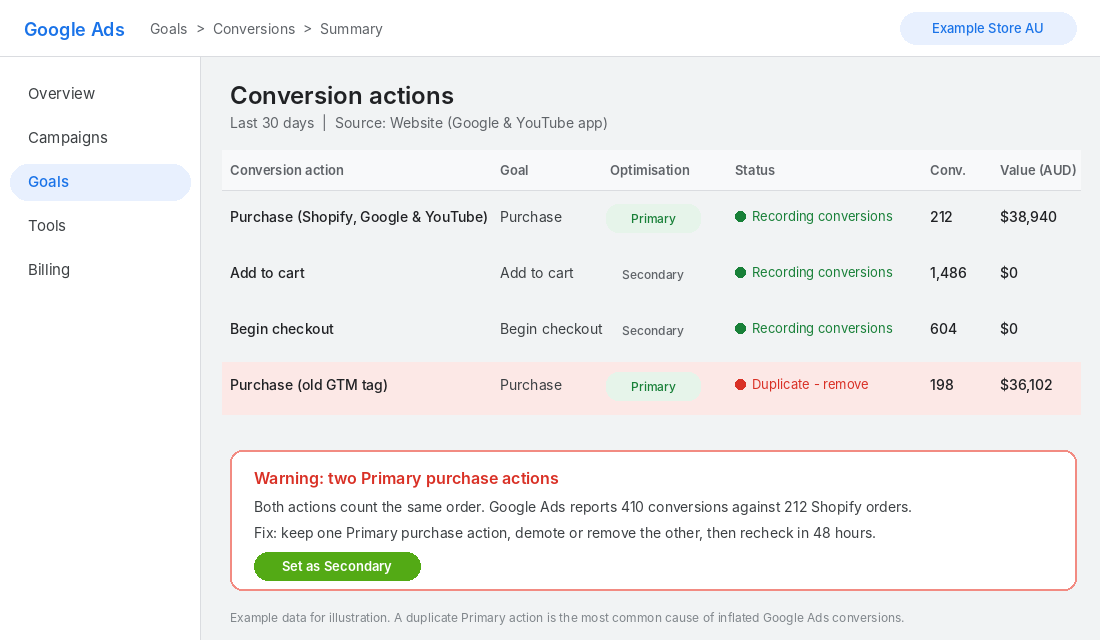
Task: Select the Summary breadcrumb
Action: pos(351,29)
